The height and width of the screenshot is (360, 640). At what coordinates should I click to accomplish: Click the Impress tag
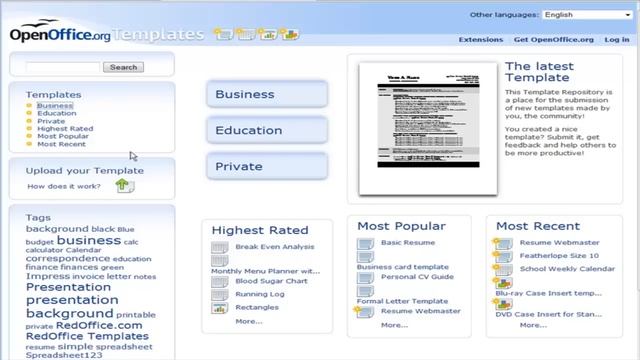[48, 277]
